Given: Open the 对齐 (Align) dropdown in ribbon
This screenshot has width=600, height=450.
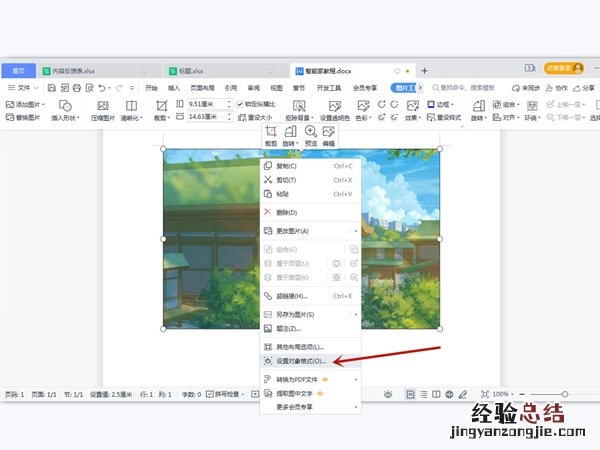Looking at the screenshot, I should 506,117.
